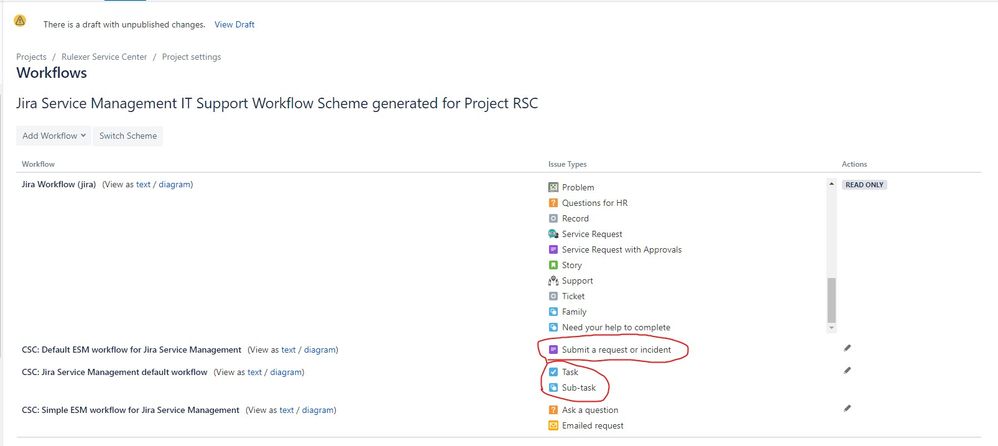This screenshot has width=998, height=446.
Task: Click the Problem issue type label
Action: point(578,188)
